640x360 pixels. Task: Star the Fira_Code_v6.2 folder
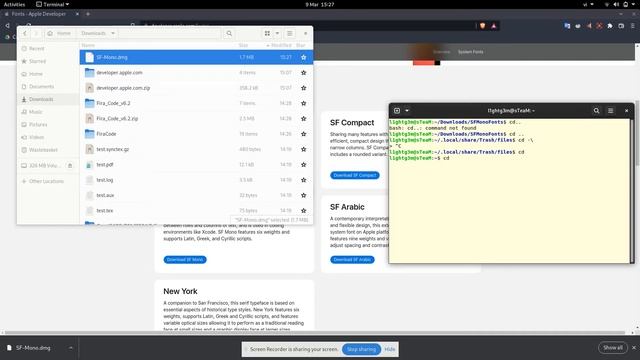tap(303, 103)
